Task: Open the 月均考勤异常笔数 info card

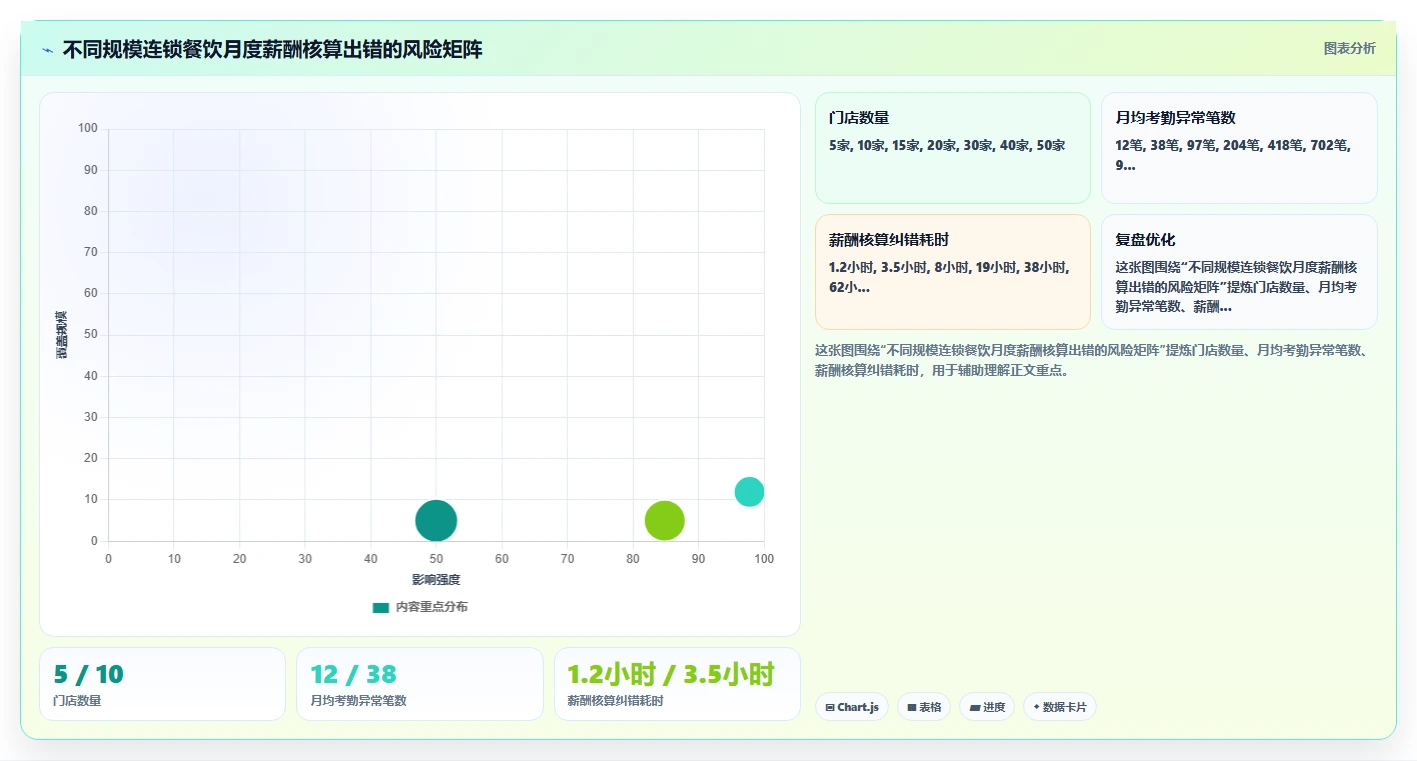Action: coord(1239,148)
